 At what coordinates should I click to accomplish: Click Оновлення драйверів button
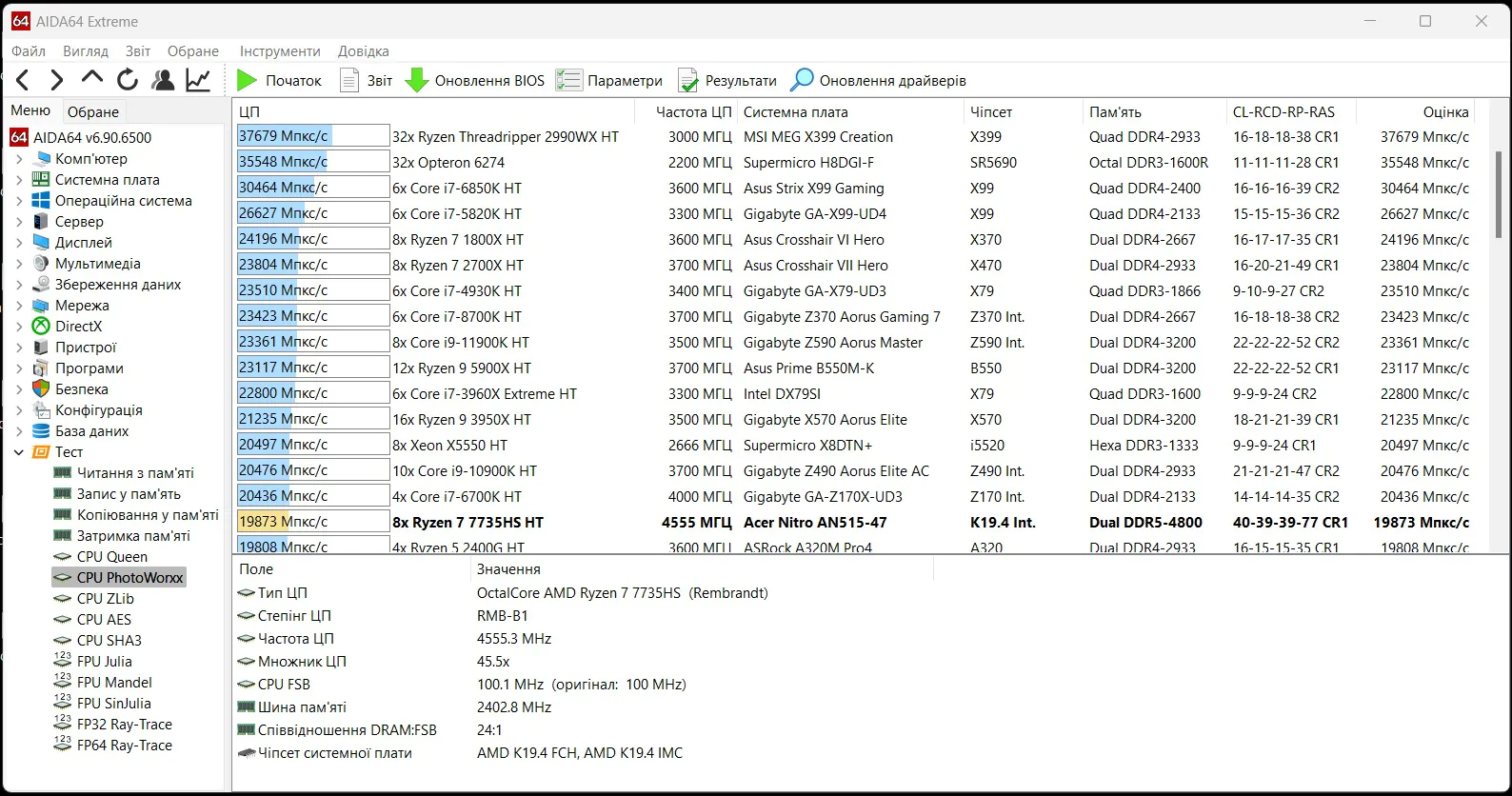879,81
